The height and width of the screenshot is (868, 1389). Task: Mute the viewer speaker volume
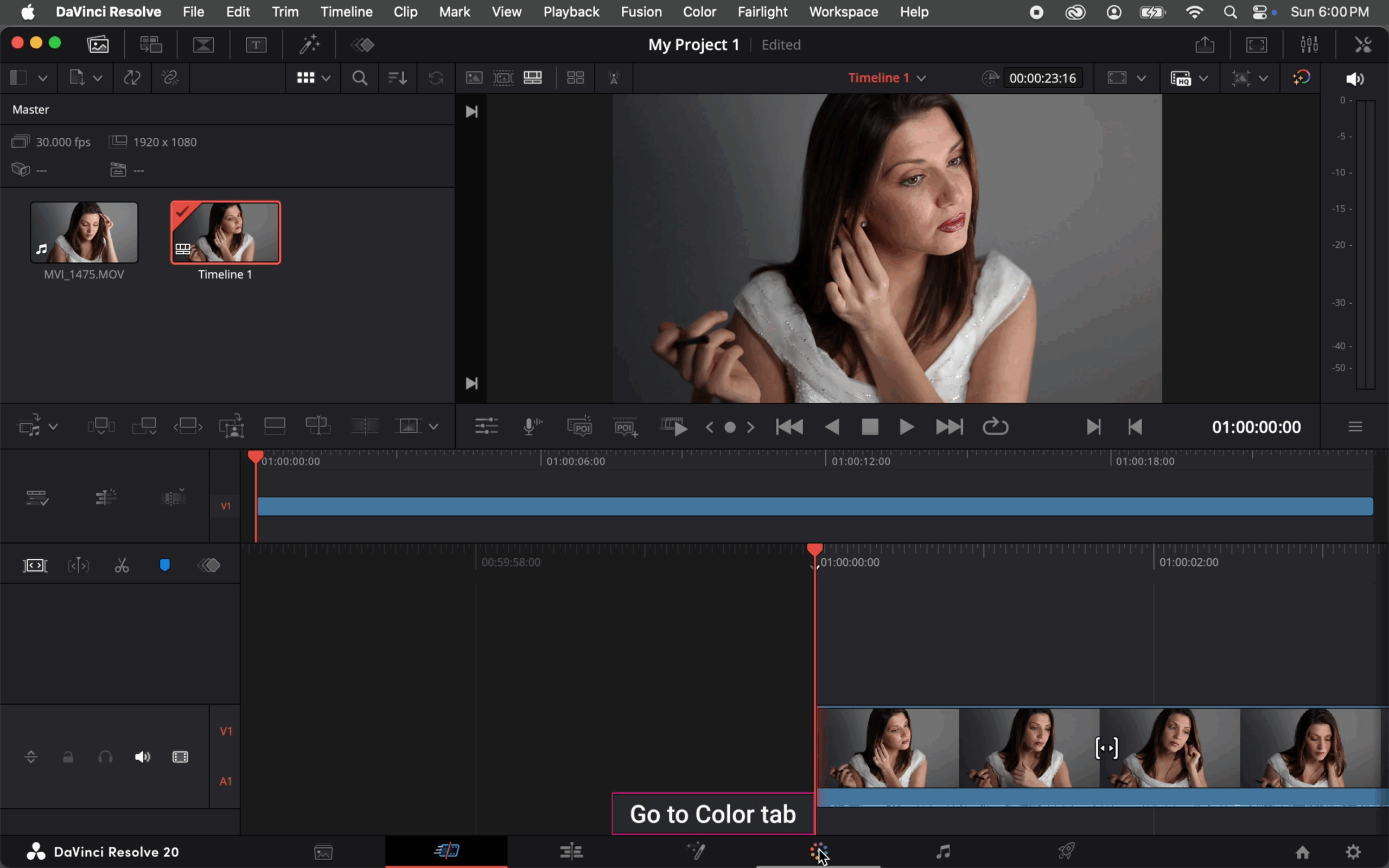pyautogui.click(x=1355, y=79)
